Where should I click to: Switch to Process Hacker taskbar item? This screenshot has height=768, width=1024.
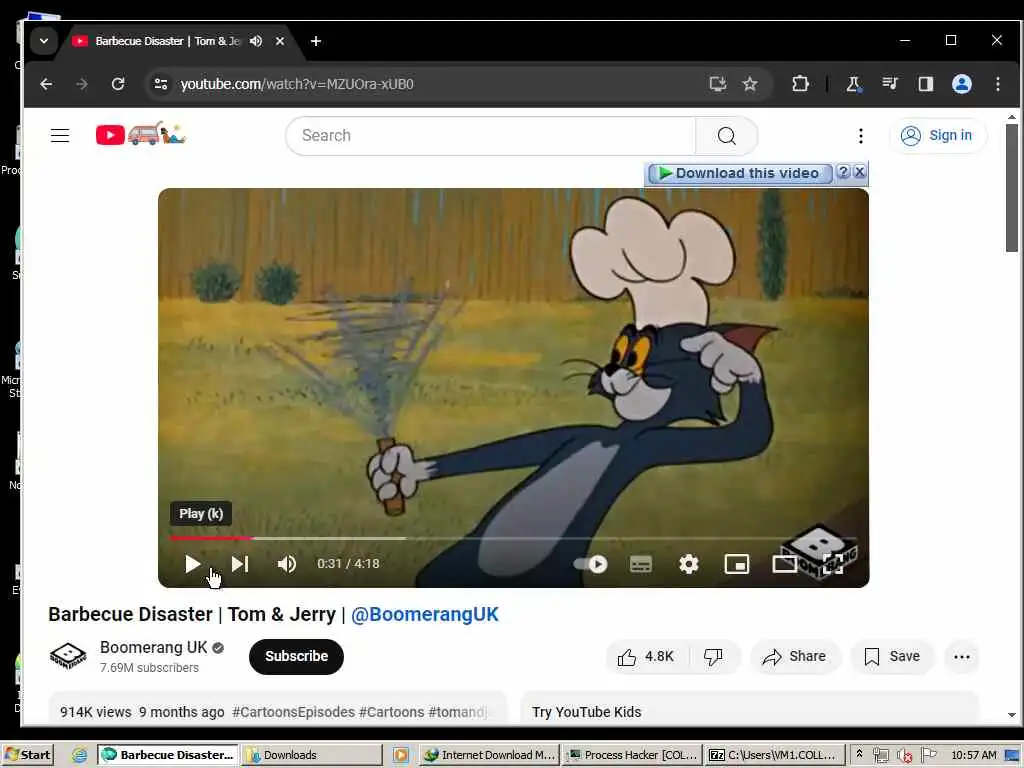coord(632,755)
